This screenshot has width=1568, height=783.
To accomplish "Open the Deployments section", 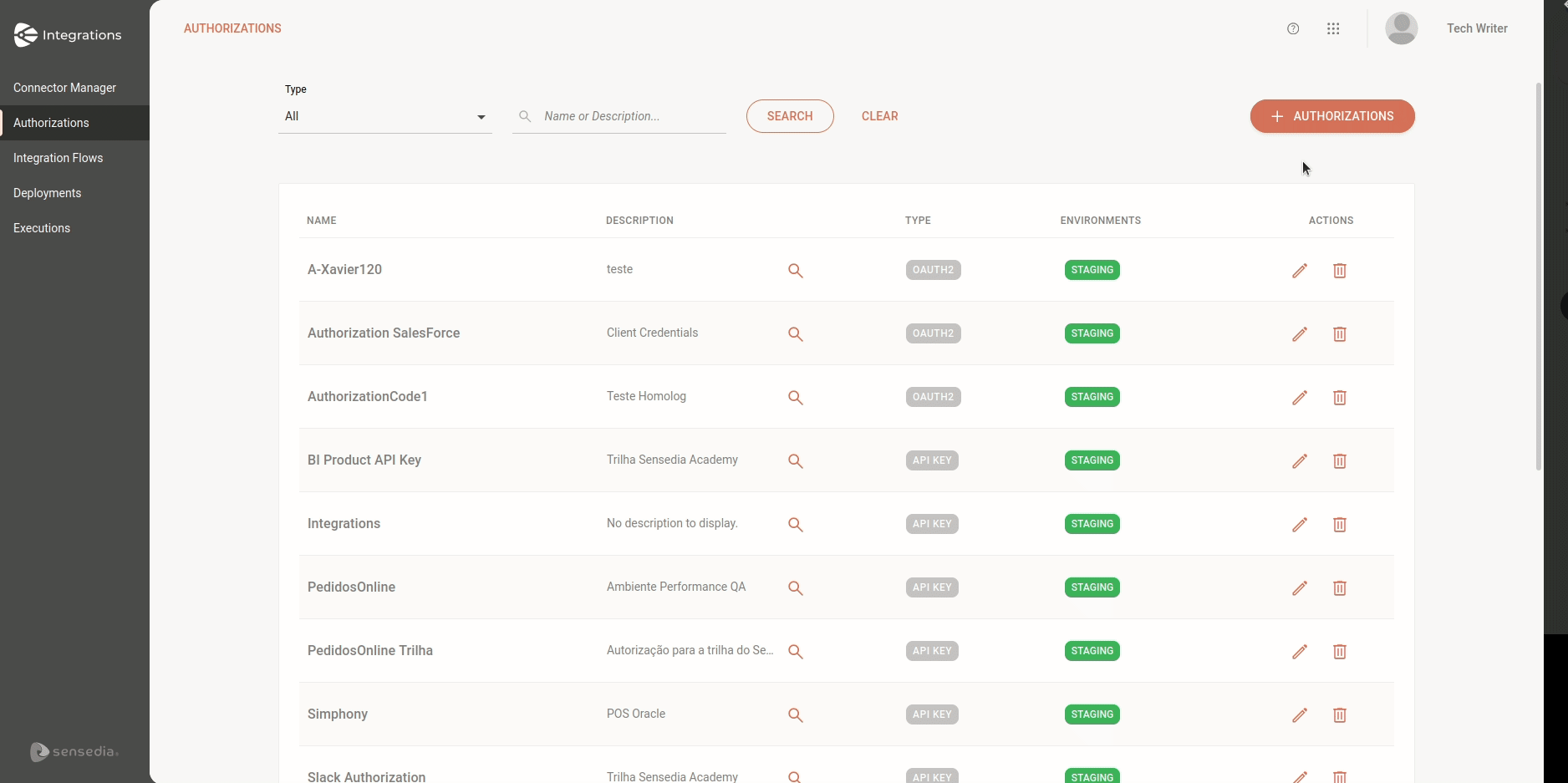I will pos(47,193).
